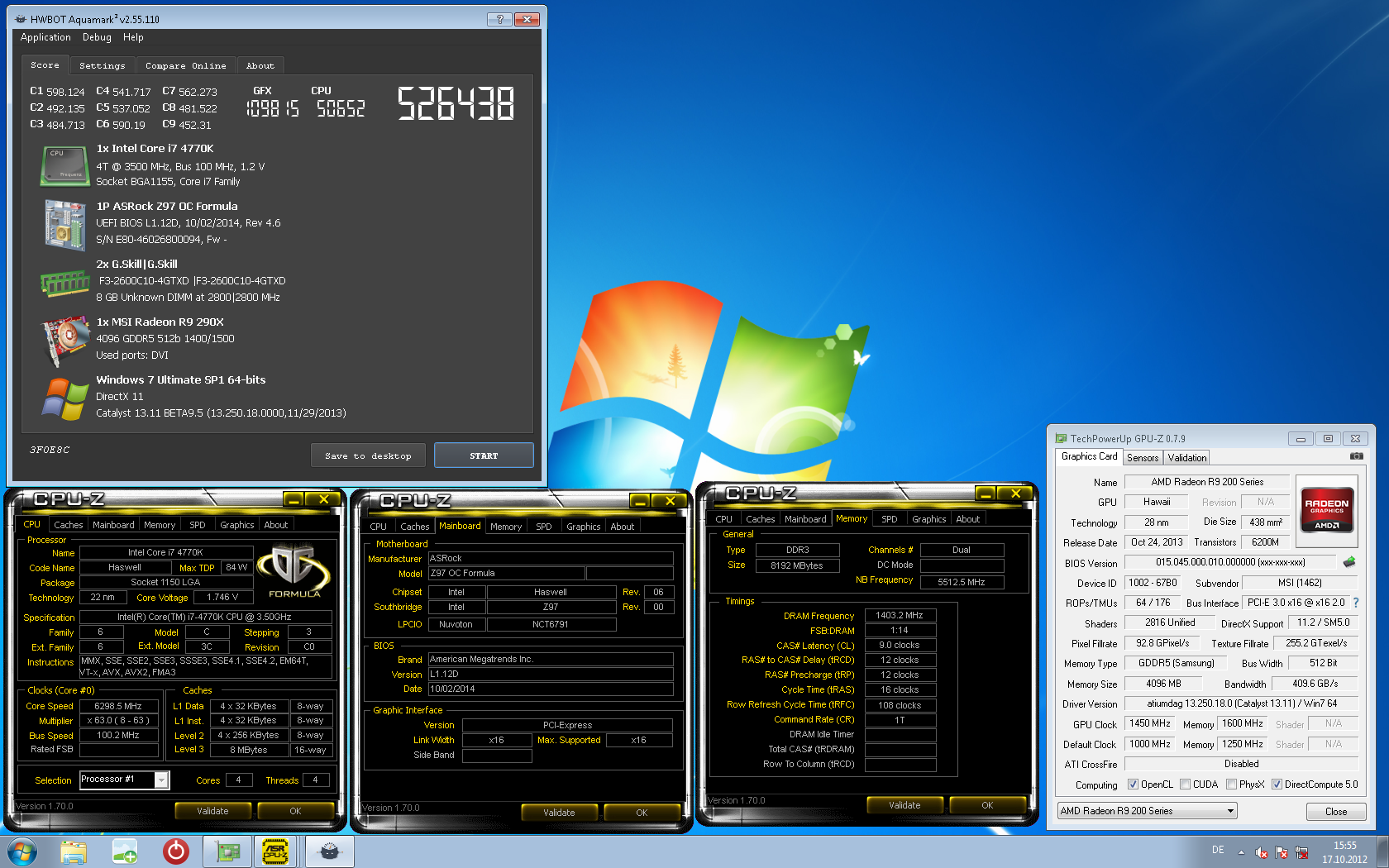This screenshot has width=1389, height=868.
Task: Open SPD tab in CPU-Z window showing Memory
Action: [x=890, y=519]
